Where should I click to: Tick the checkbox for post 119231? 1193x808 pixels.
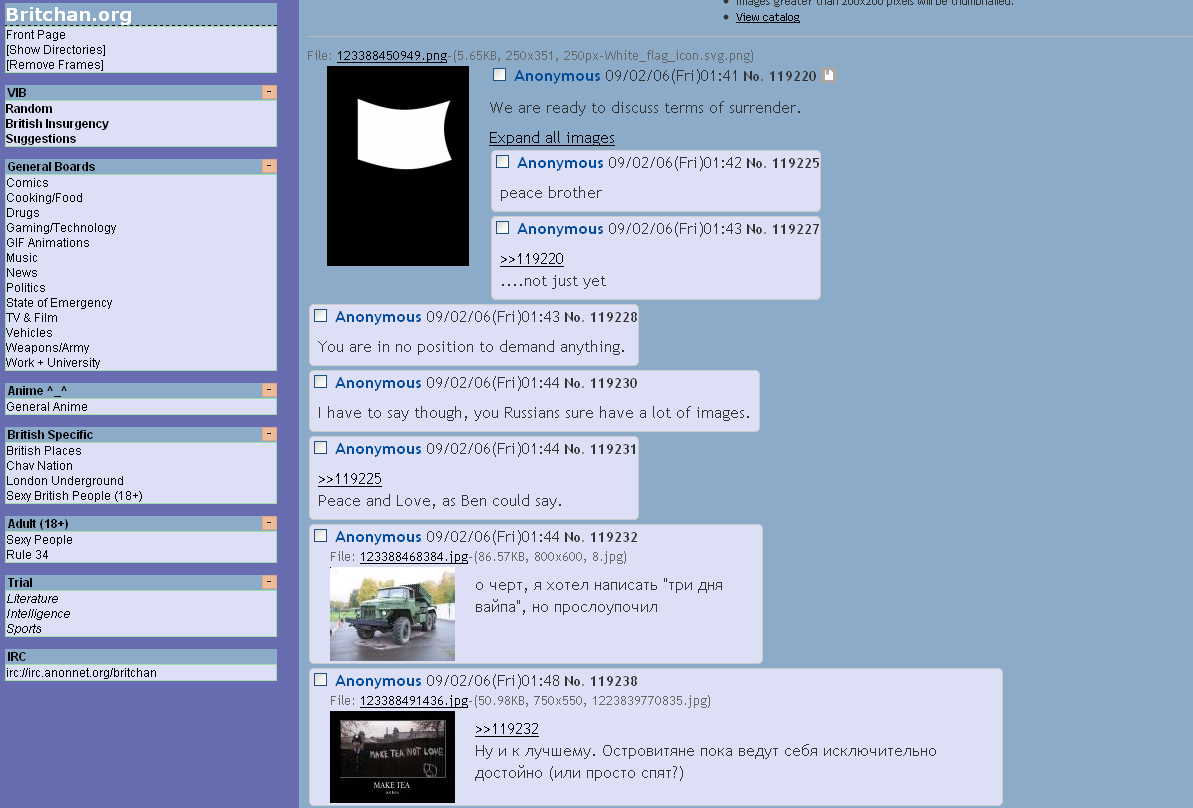tap(320, 448)
